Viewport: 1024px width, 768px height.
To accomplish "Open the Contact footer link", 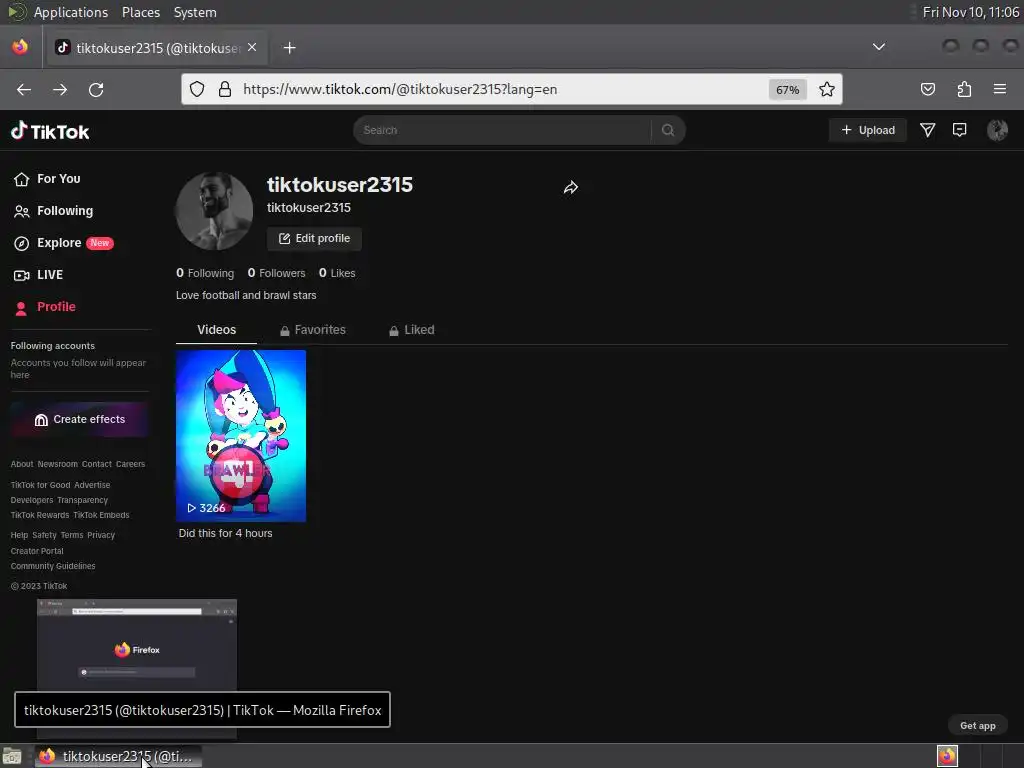I will click(97, 464).
